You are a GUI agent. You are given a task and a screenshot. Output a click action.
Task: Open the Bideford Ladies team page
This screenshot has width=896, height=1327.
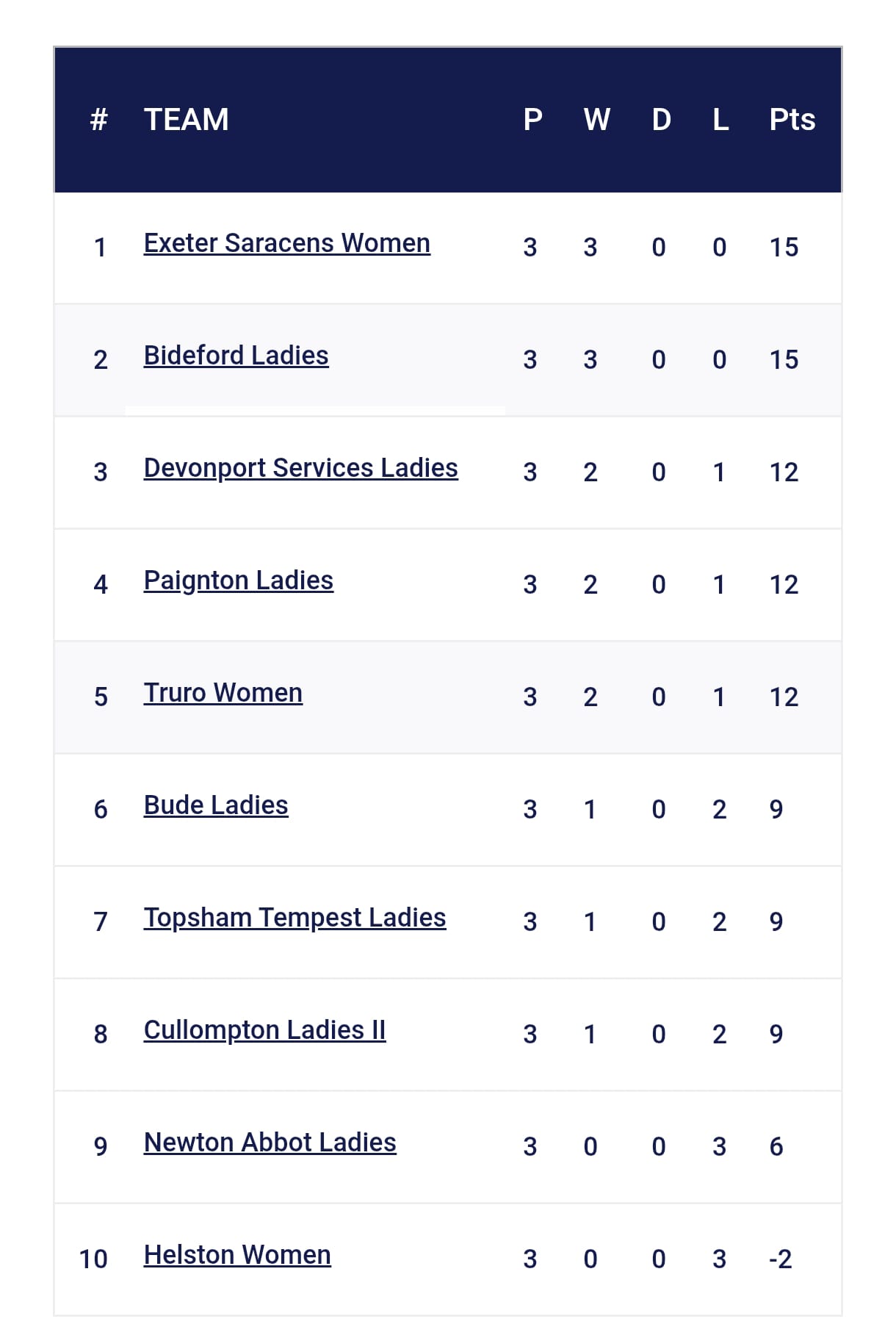click(x=236, y=356)
